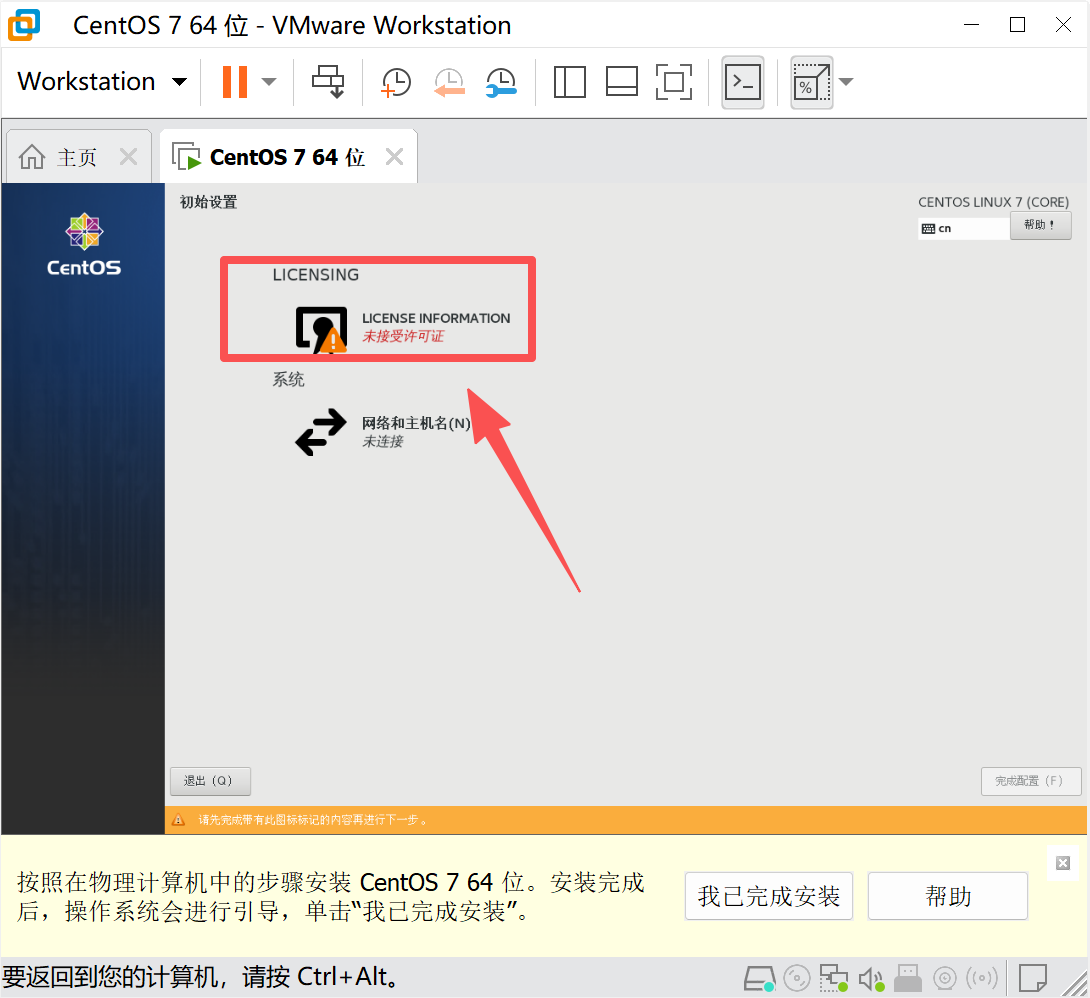Click the 退出 (Q) button
This screenshot has height=998, width=1090.
210,781
